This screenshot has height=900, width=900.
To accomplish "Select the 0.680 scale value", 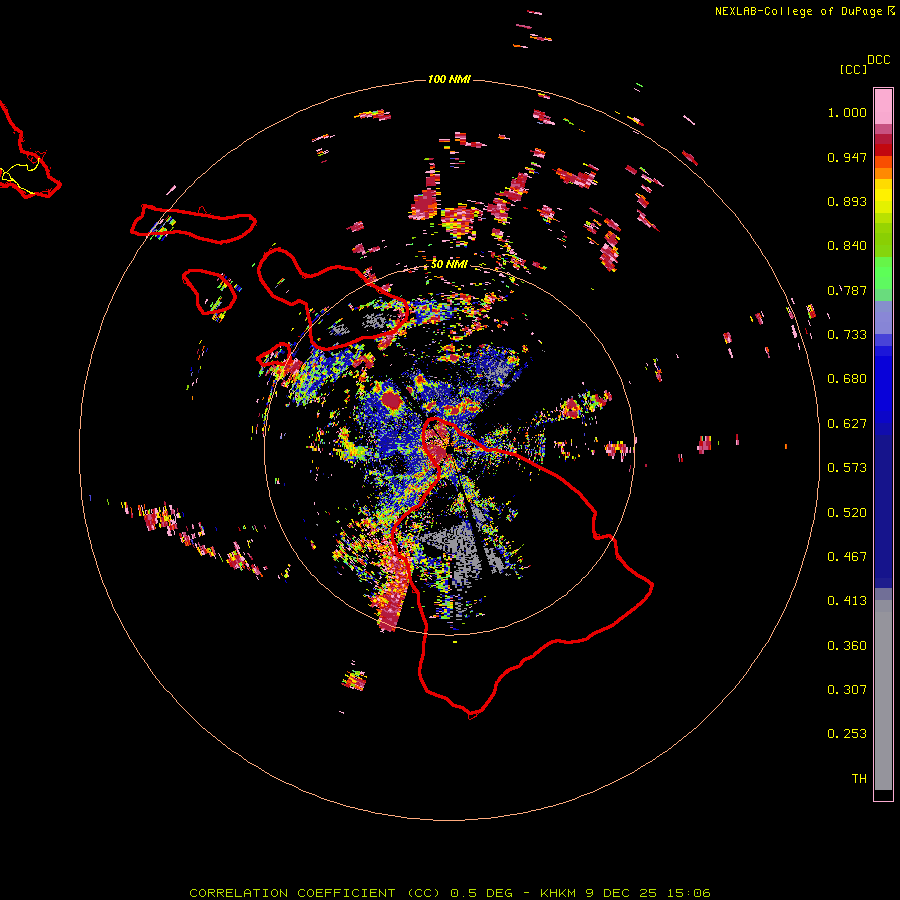I will pyautogui.click(x=847, y=379).
